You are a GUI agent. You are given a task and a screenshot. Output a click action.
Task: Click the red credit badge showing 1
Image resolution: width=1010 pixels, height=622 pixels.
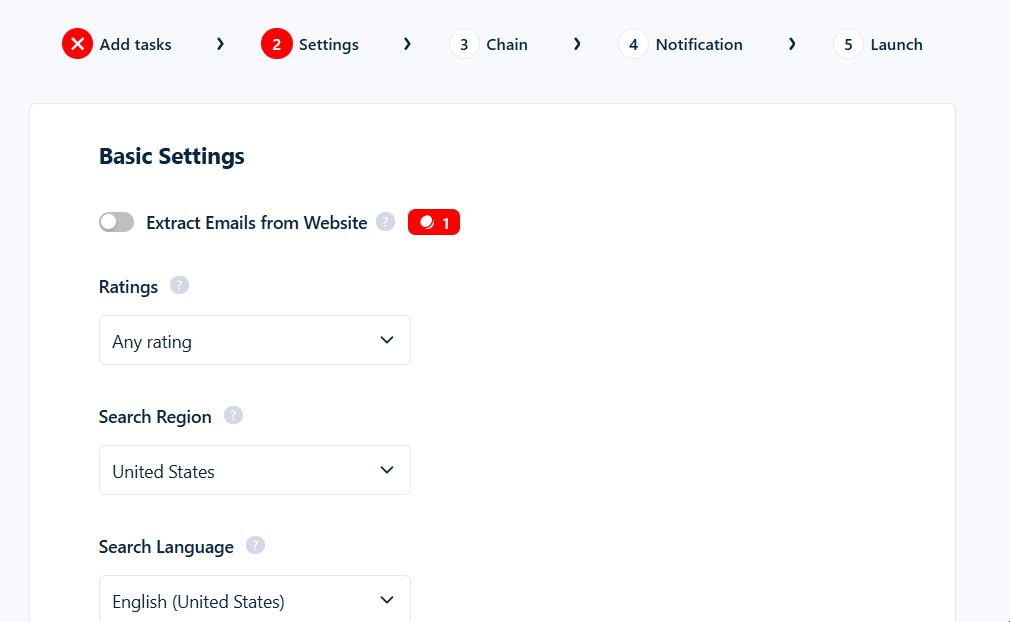click(434, 222)
